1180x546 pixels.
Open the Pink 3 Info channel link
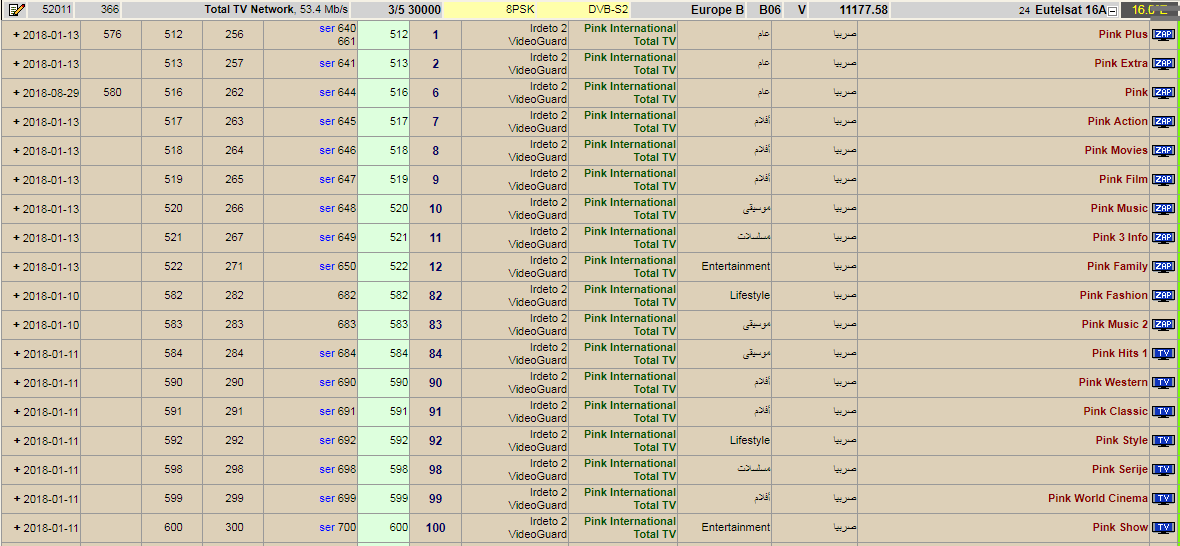coord(1121,238)
